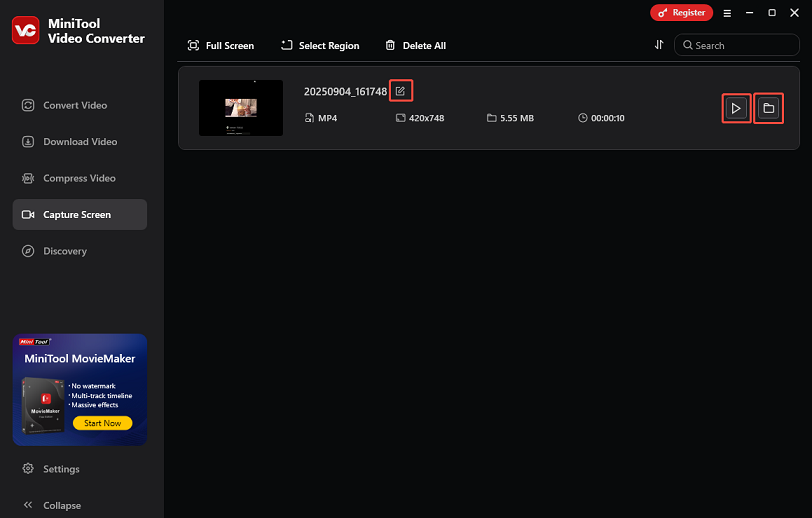Open the recording's folder location
812x518 pixels.
pos(768,108)
